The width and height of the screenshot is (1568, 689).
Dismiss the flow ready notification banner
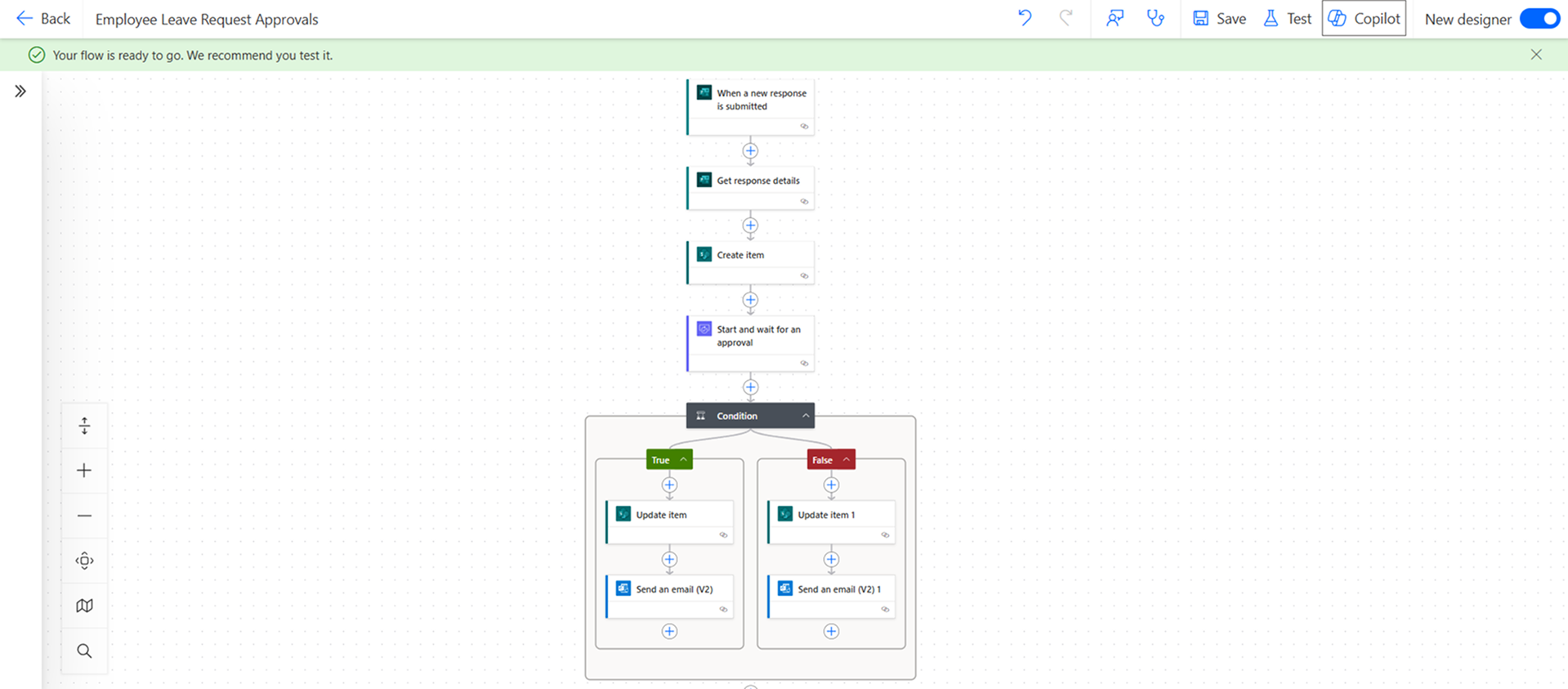(1536, 55)
